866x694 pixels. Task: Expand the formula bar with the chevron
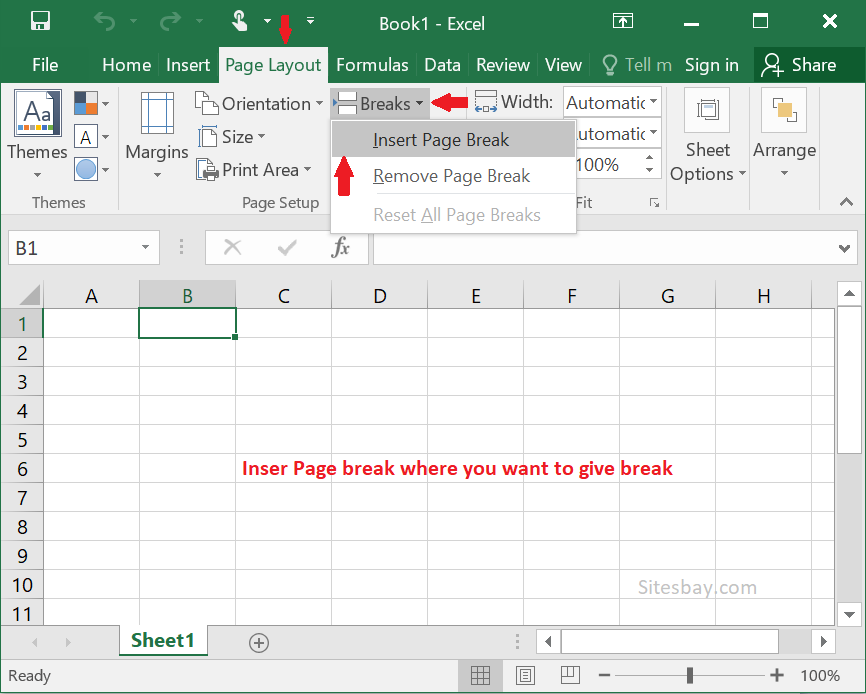click(x=844, y=248)
